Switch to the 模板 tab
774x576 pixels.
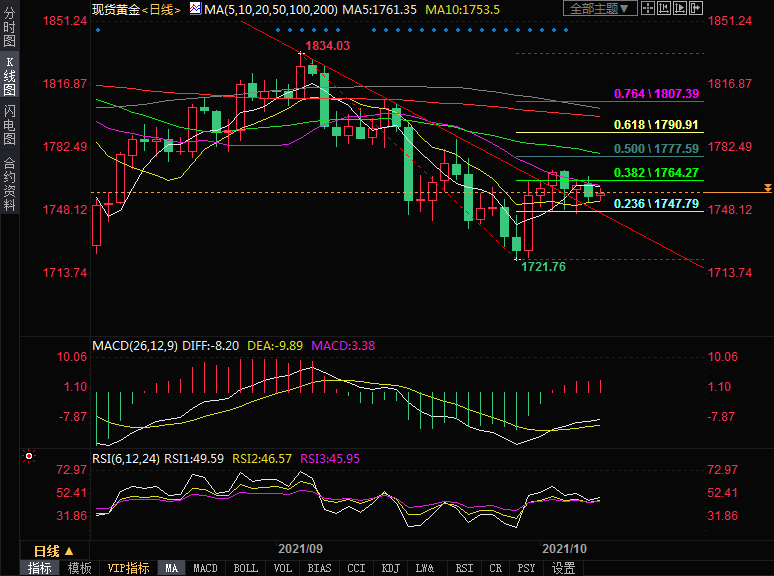tap(80, 568)
